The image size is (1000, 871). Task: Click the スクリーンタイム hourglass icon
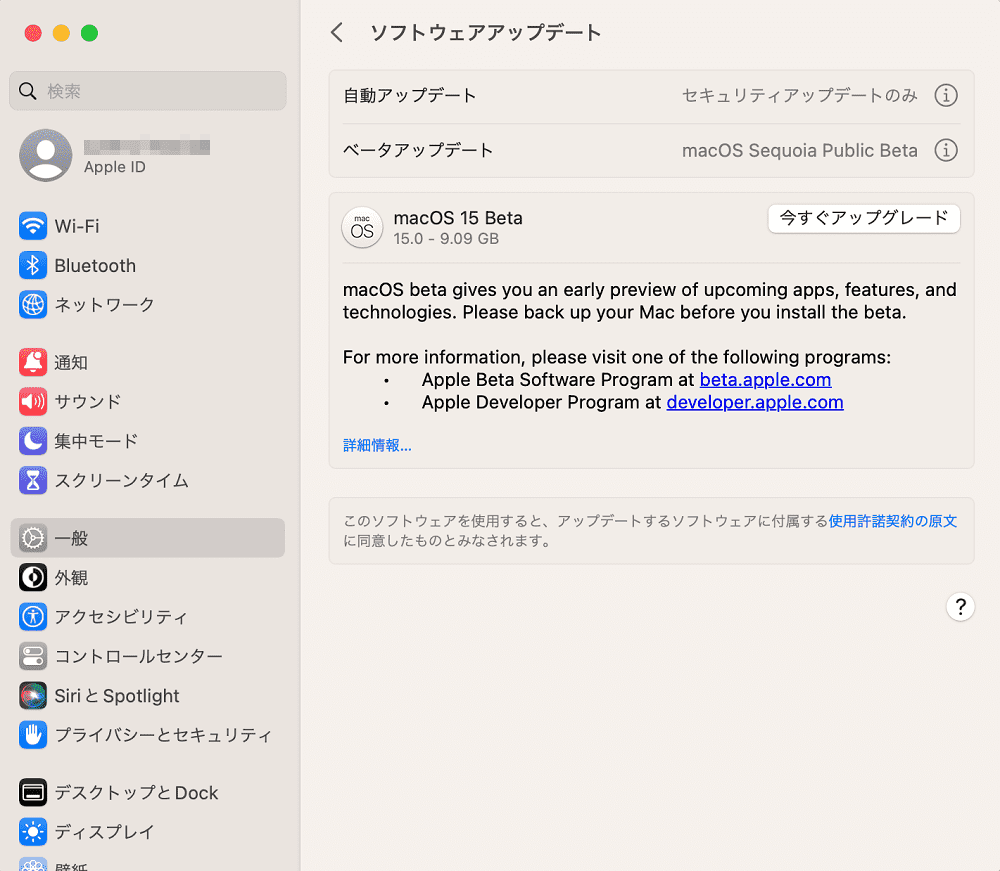pos(33,480)
